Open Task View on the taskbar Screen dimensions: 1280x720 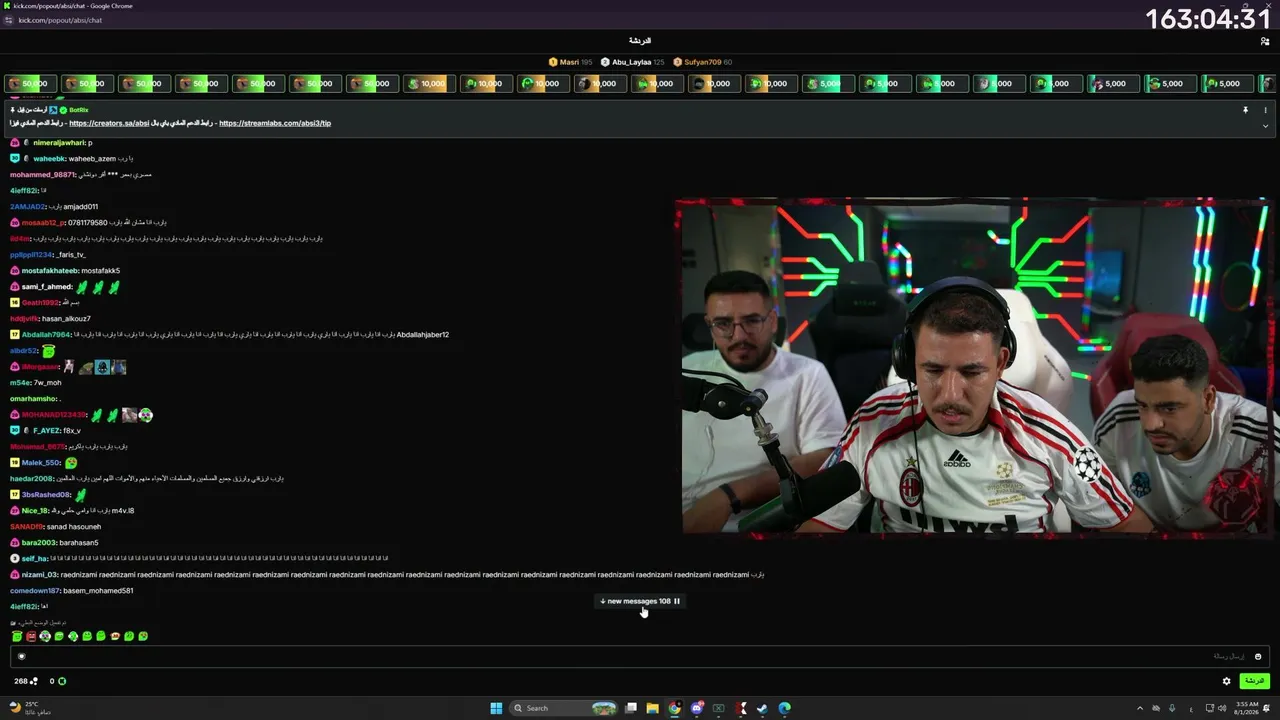[631, 708]
